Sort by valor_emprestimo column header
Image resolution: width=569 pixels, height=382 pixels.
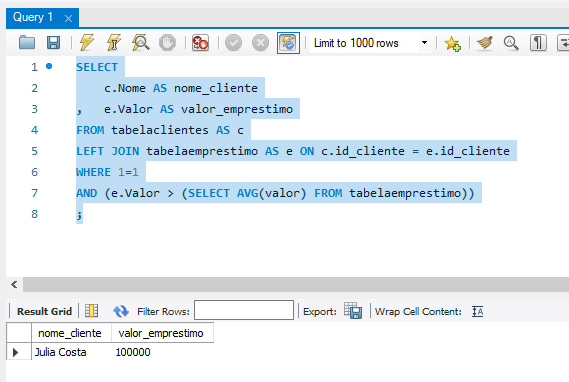point(162,333)
